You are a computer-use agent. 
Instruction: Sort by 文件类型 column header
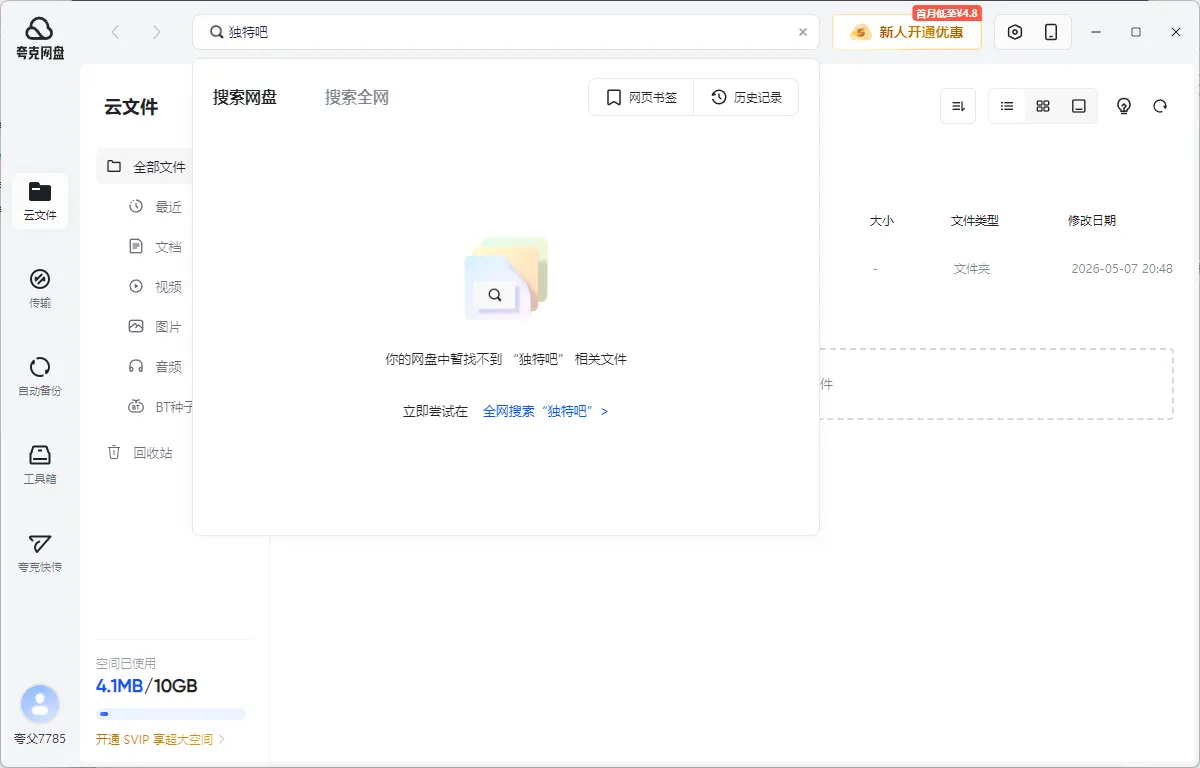pyautogui.click(x=974, y=221)
